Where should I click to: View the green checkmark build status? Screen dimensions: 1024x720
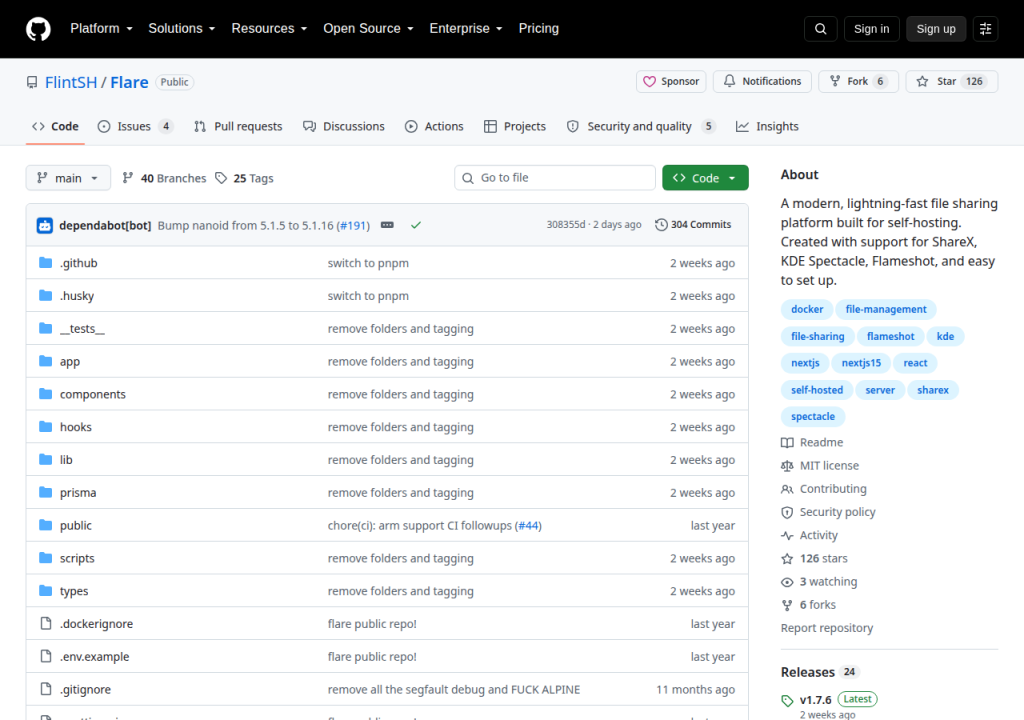[416, 225]
